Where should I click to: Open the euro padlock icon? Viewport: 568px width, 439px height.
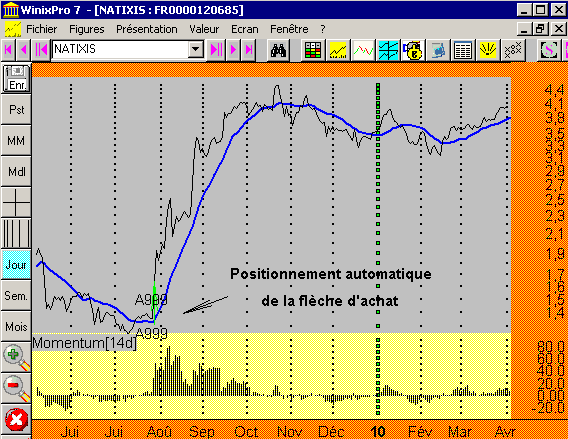pyautogui.click(x=413, y=50)
